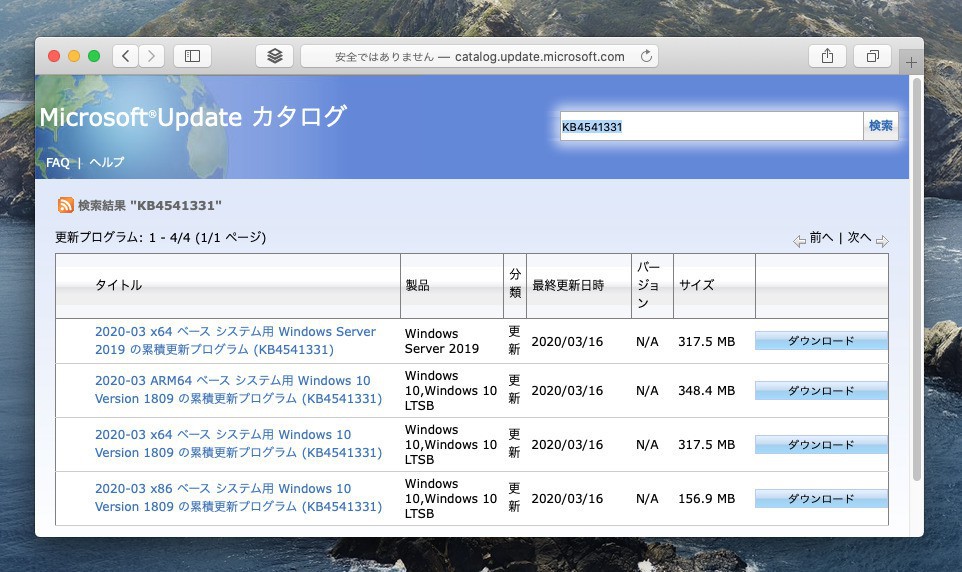Screen dimensions: 962x572
Task: Click the address bar showing catalog.update.microsoft.com
Action: point(479,56)
